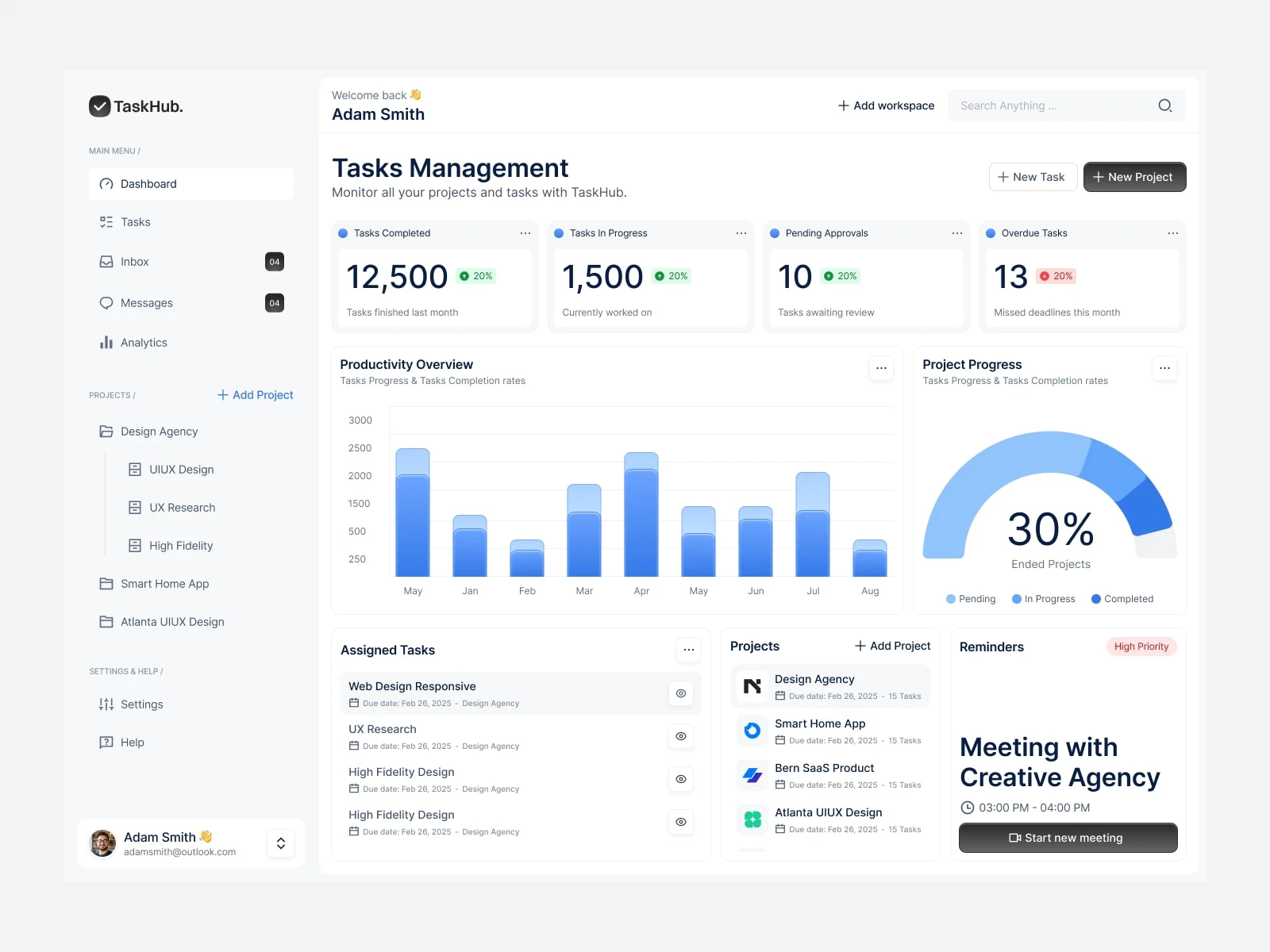Viewport: 1270px width, 952px height.
Task: Click eye icon on first High Fidelity Design
Action: [x=681, y=779]
